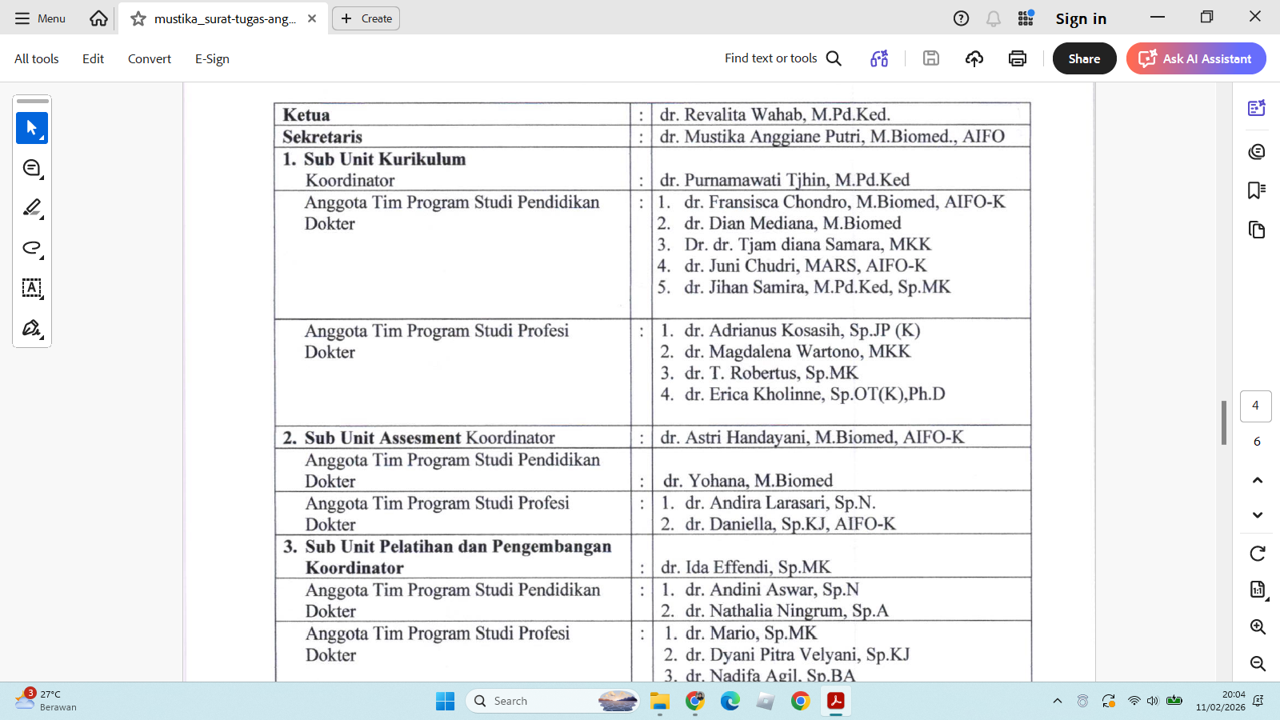The height and width of the screenshot is (720, 1280).
Task: Click the Share button
Action: click(1084, 59)
